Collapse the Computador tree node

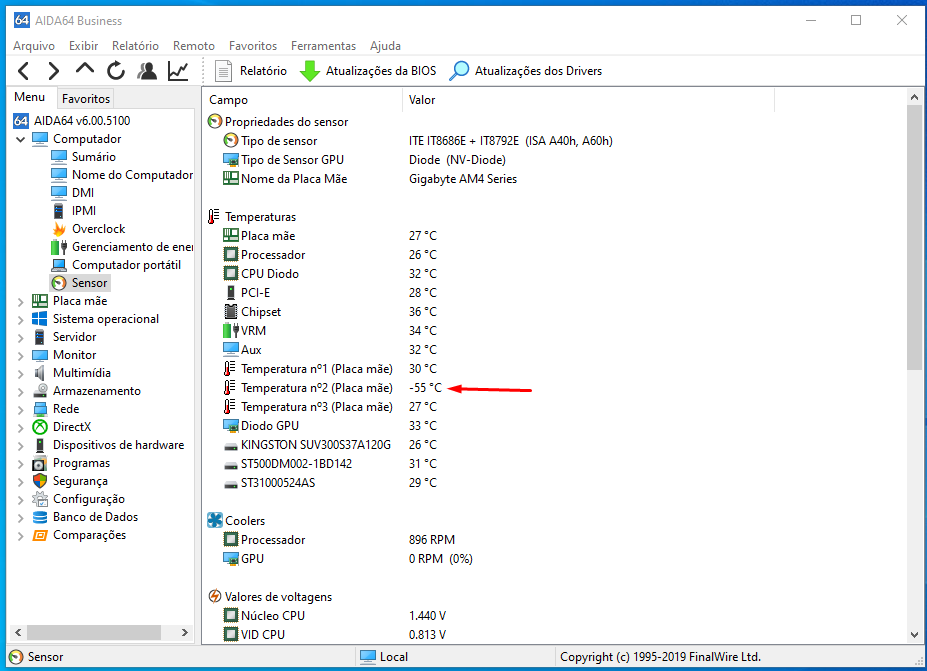click(21, 140)
